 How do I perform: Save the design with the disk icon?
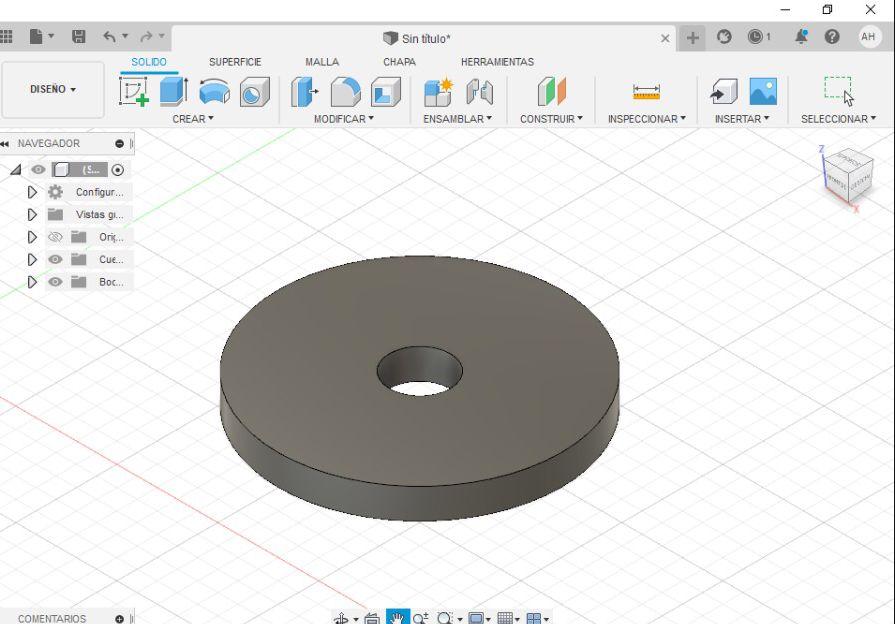pyautogui.click(x=79, y=37)
